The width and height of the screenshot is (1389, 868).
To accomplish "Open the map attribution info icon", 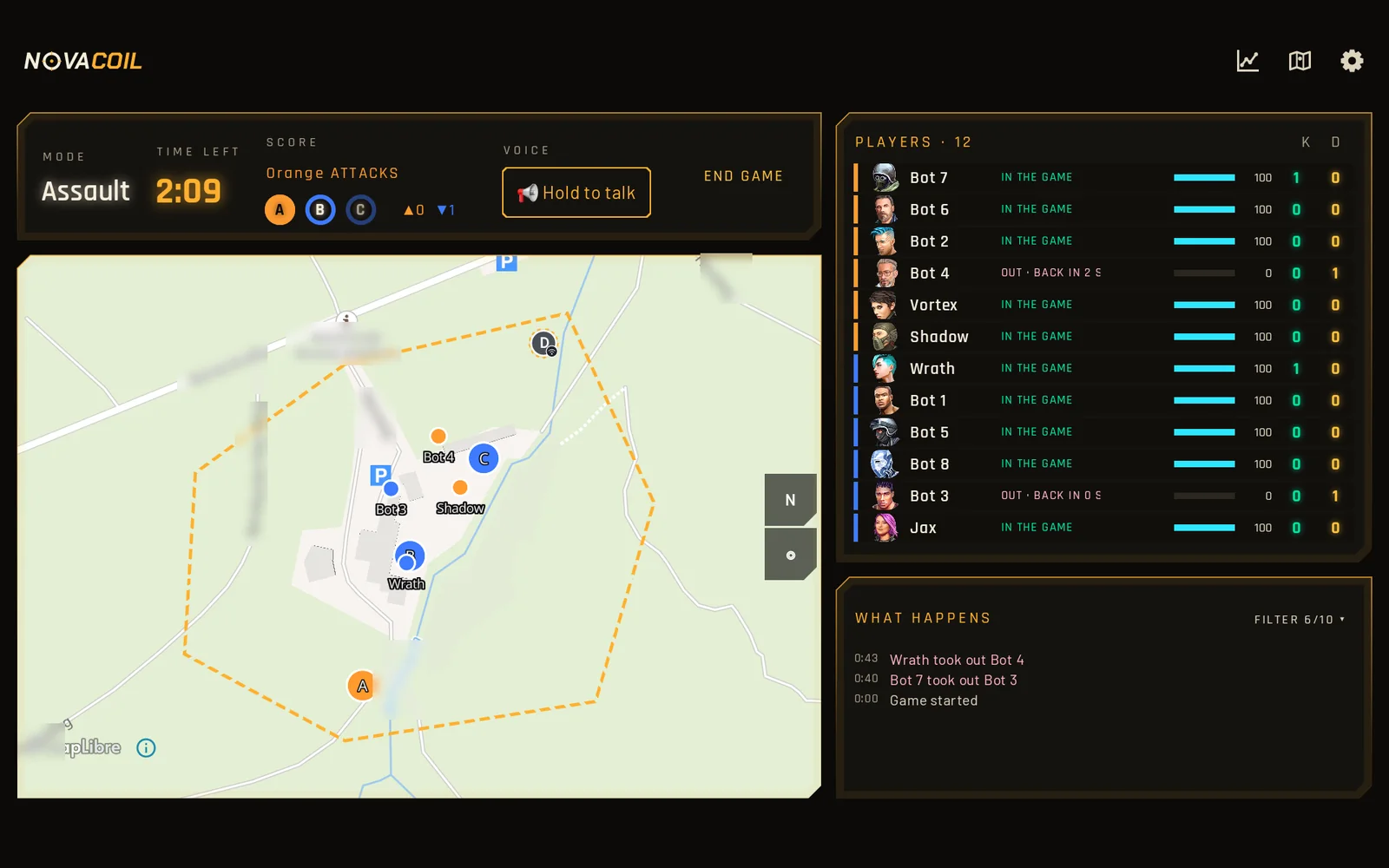I will pyautogui.click(x=146, y=747).
